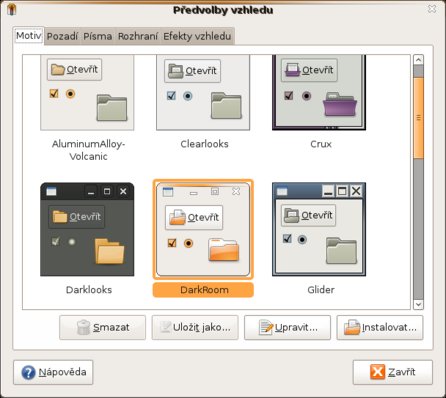446x398 pixels.
Task: Click the window menu icon in title bar
Action: [x=12, y=9]
